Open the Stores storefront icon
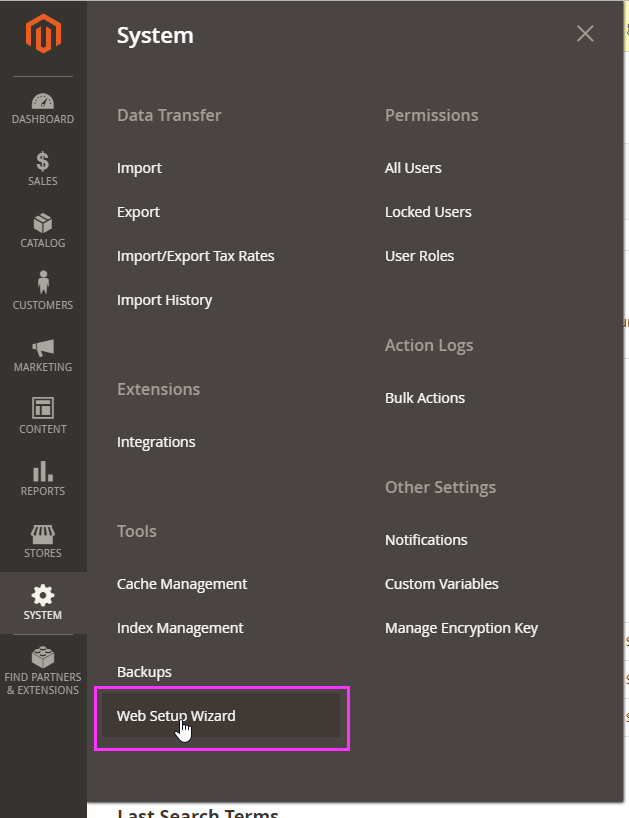Screen dimensions: 629x818 coord(43,534)
